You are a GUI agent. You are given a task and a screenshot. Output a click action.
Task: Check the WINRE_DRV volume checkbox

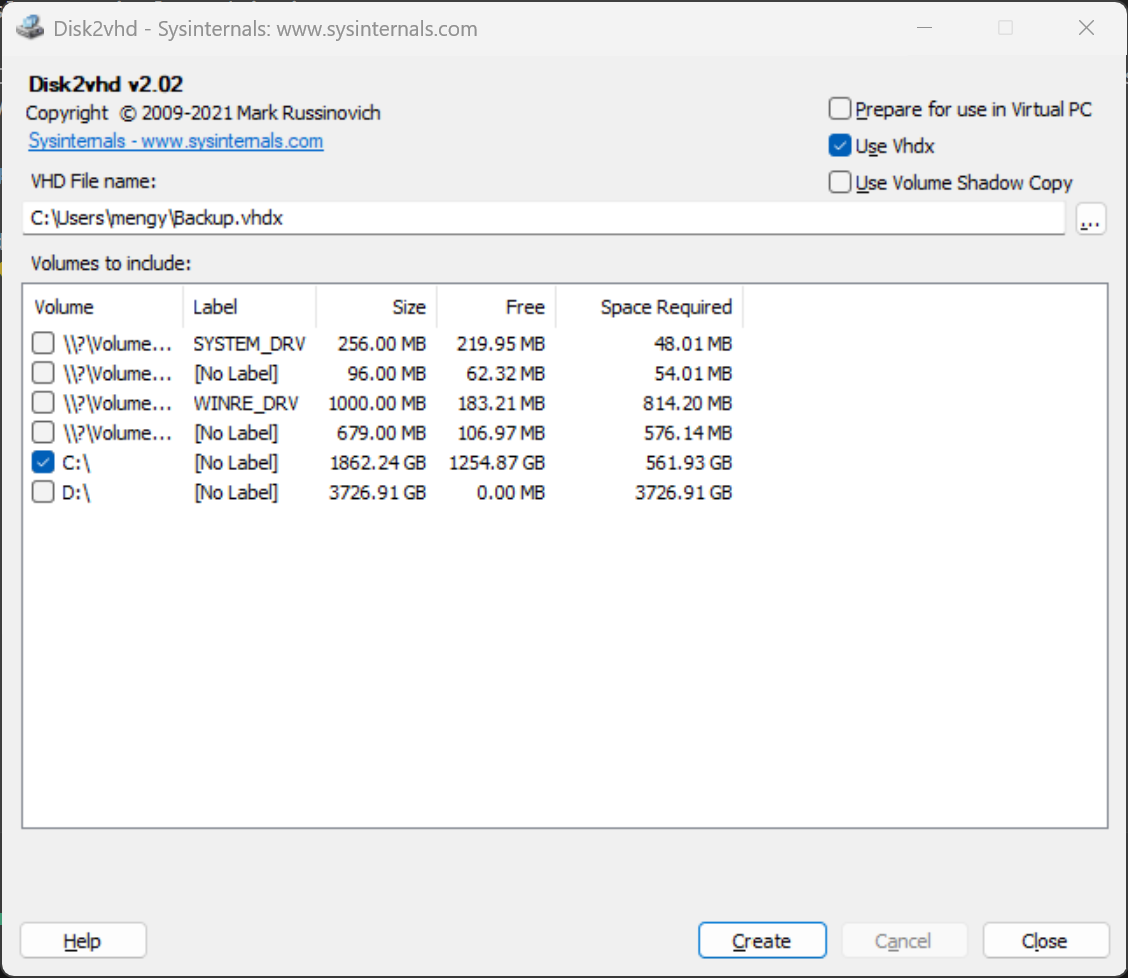pyautogui.click(x=43, y=402)
